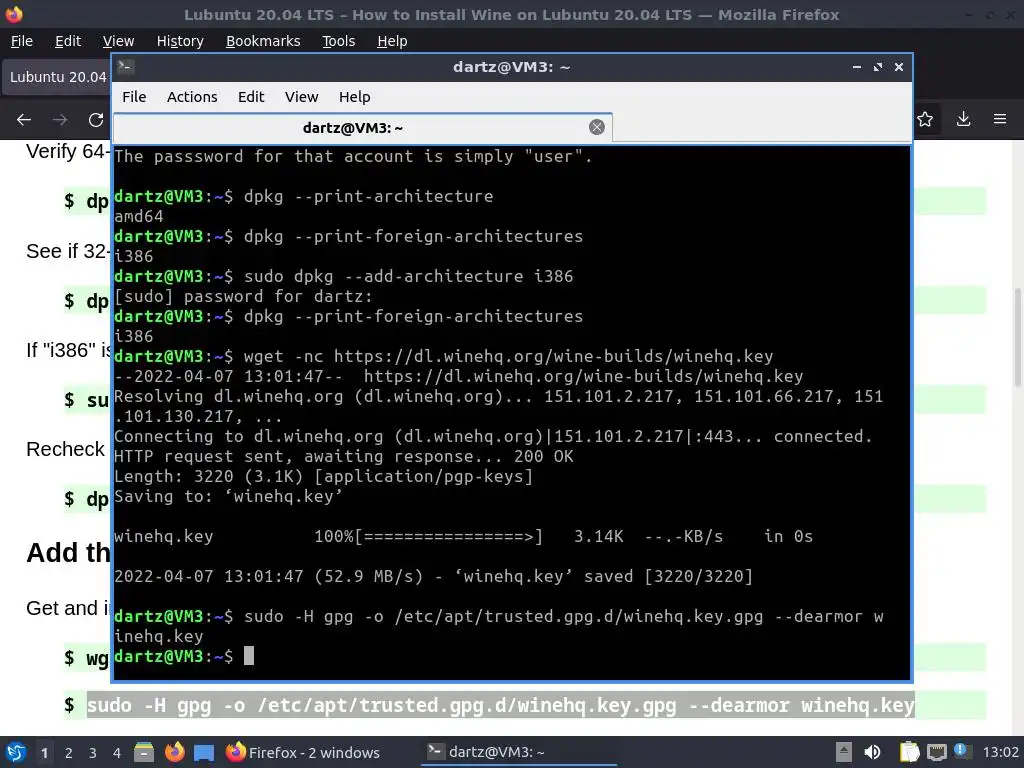The width and height of the screenshot is (1024, 768).
Task: Open the Lubuntu start menu icon
Action: point(16,752)
